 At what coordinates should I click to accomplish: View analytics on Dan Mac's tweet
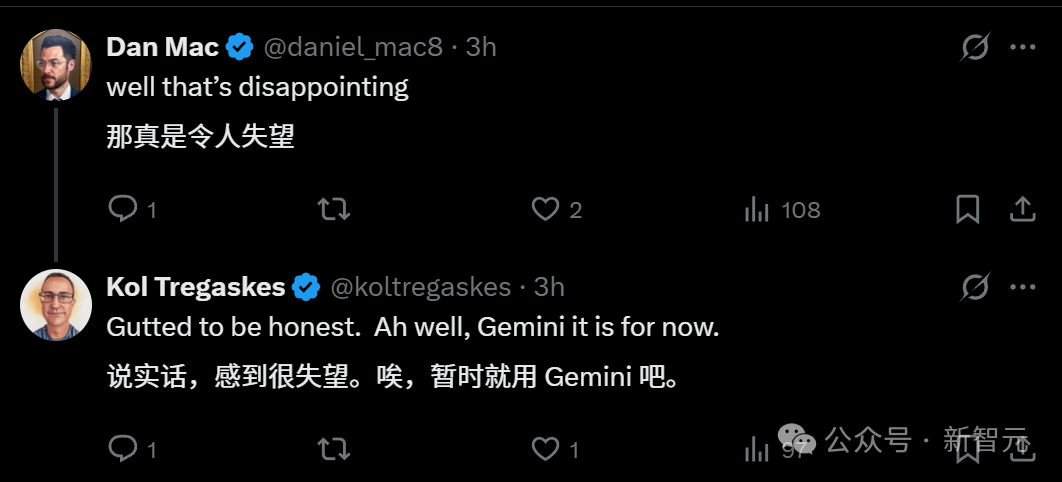coord(757,209)
